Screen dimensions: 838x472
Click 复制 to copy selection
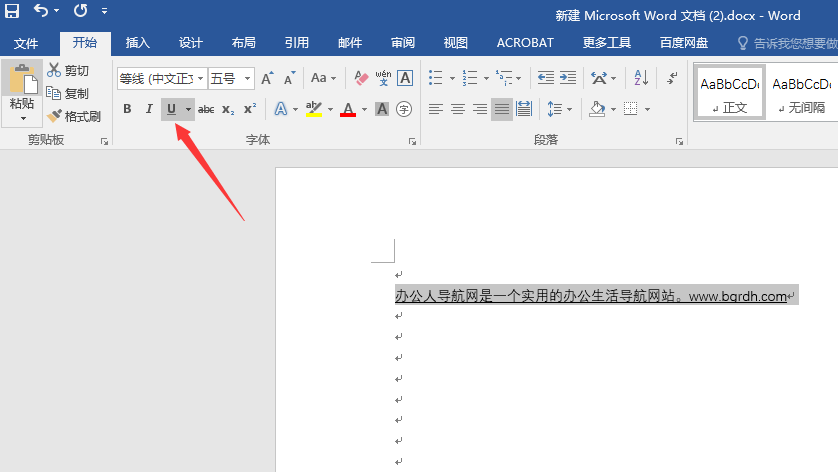click(68, 93)
